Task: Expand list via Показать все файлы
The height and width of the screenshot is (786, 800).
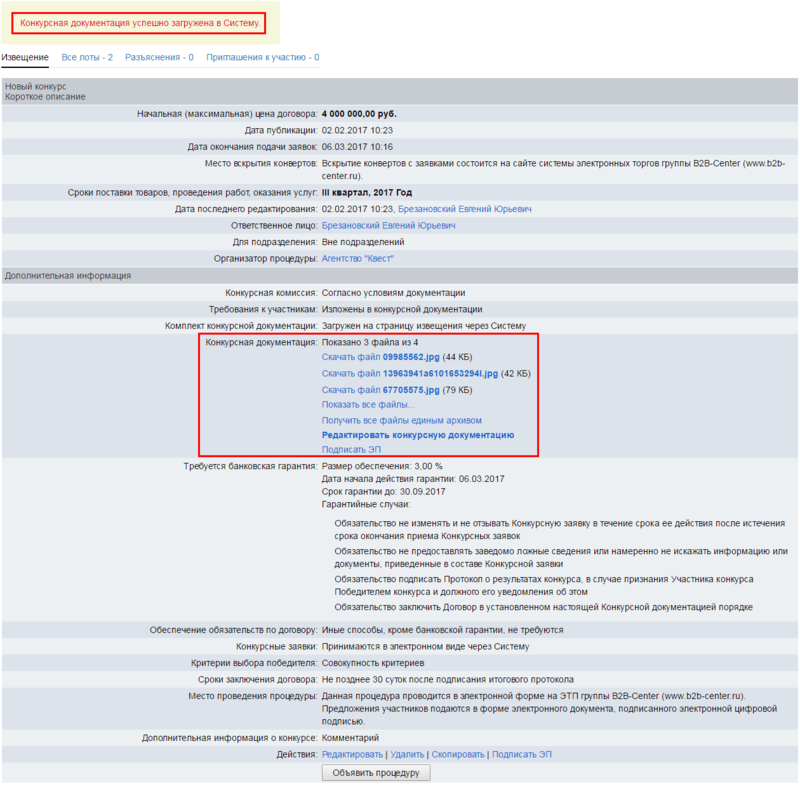Action: (368, 404)
